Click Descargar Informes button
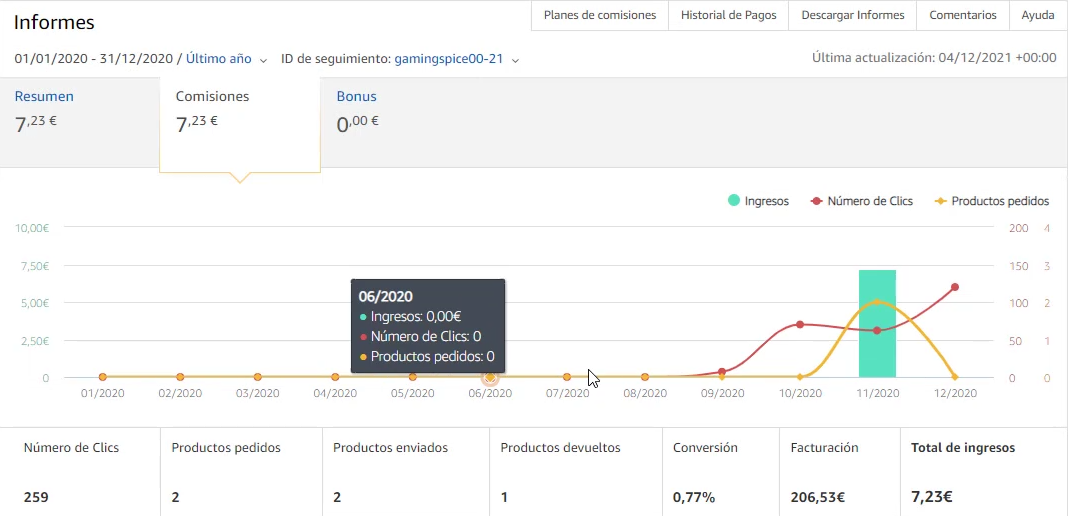This screenshot has width=1068, height=516. pos(853,15)
